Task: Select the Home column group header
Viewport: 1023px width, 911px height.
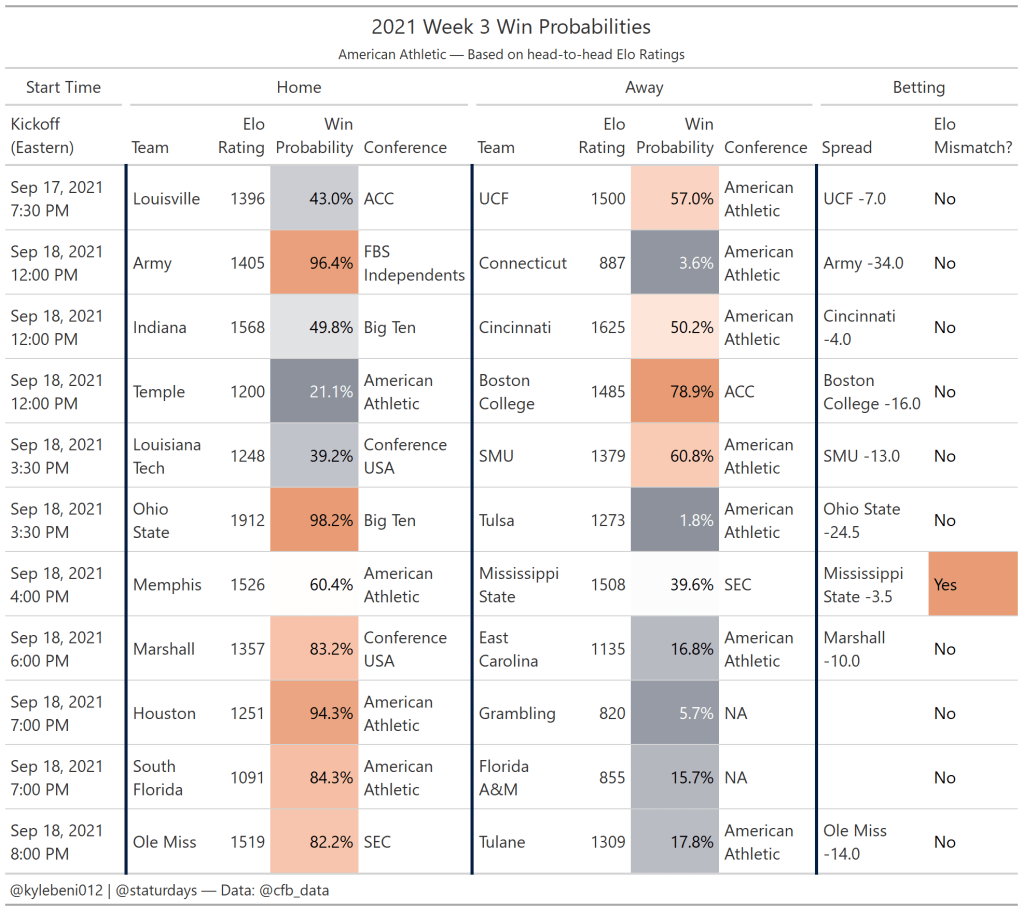Action: pos(298,87)
